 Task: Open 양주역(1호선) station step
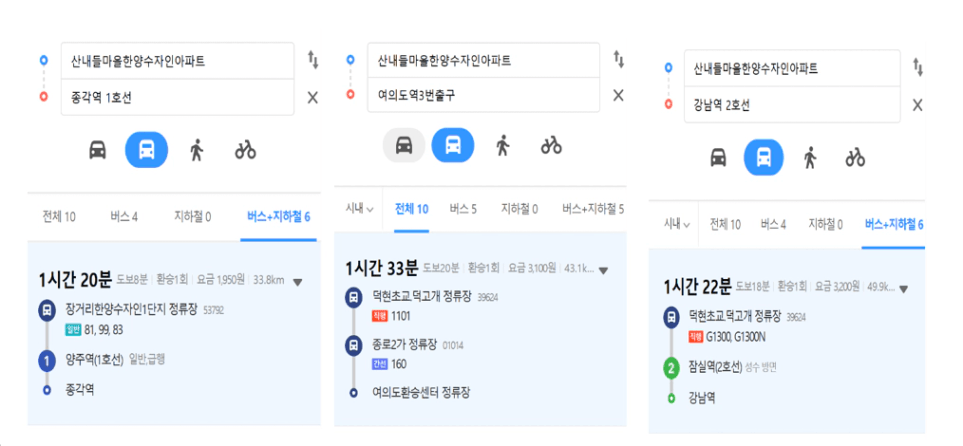(x=95, y=360)
